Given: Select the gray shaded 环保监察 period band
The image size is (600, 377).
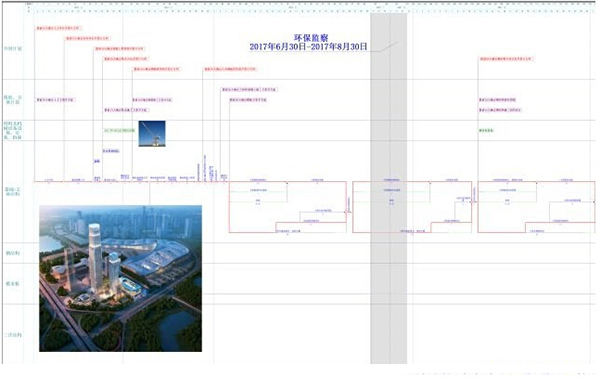Looking at the screenshot, I should coord(388,188).
